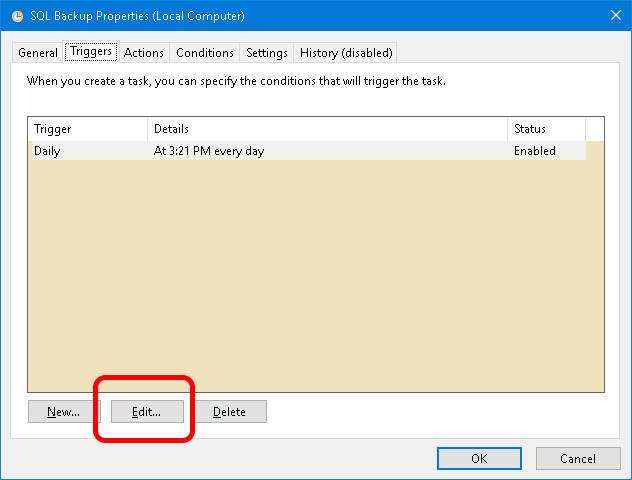
Task: View the History (disabled) tab
Action: pyautogui.click(x=346, y=53)
